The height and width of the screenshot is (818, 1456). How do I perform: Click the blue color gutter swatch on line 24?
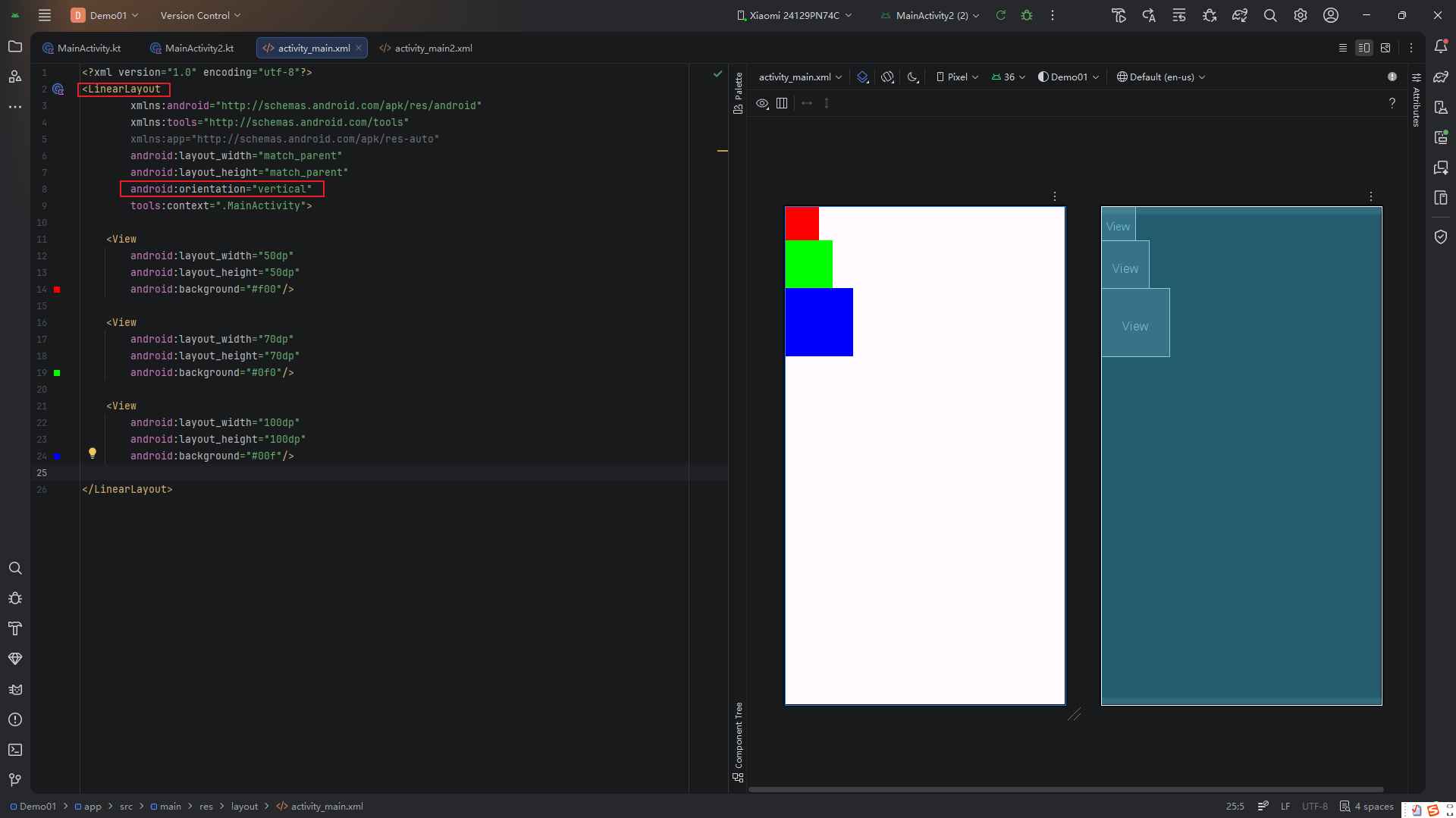click(57, 456)
